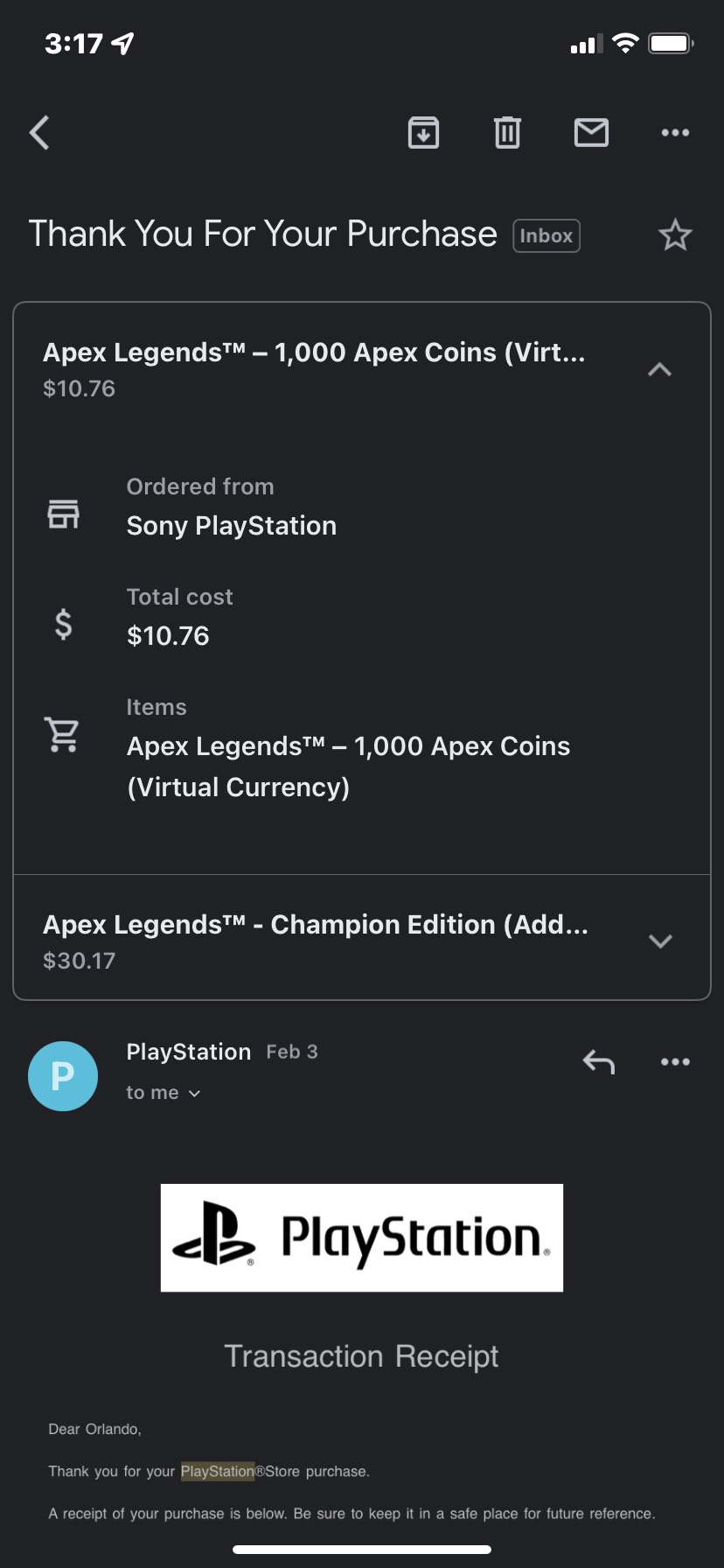
Task: Open top toolbar three-dot menu
Action: click(675, 133)
